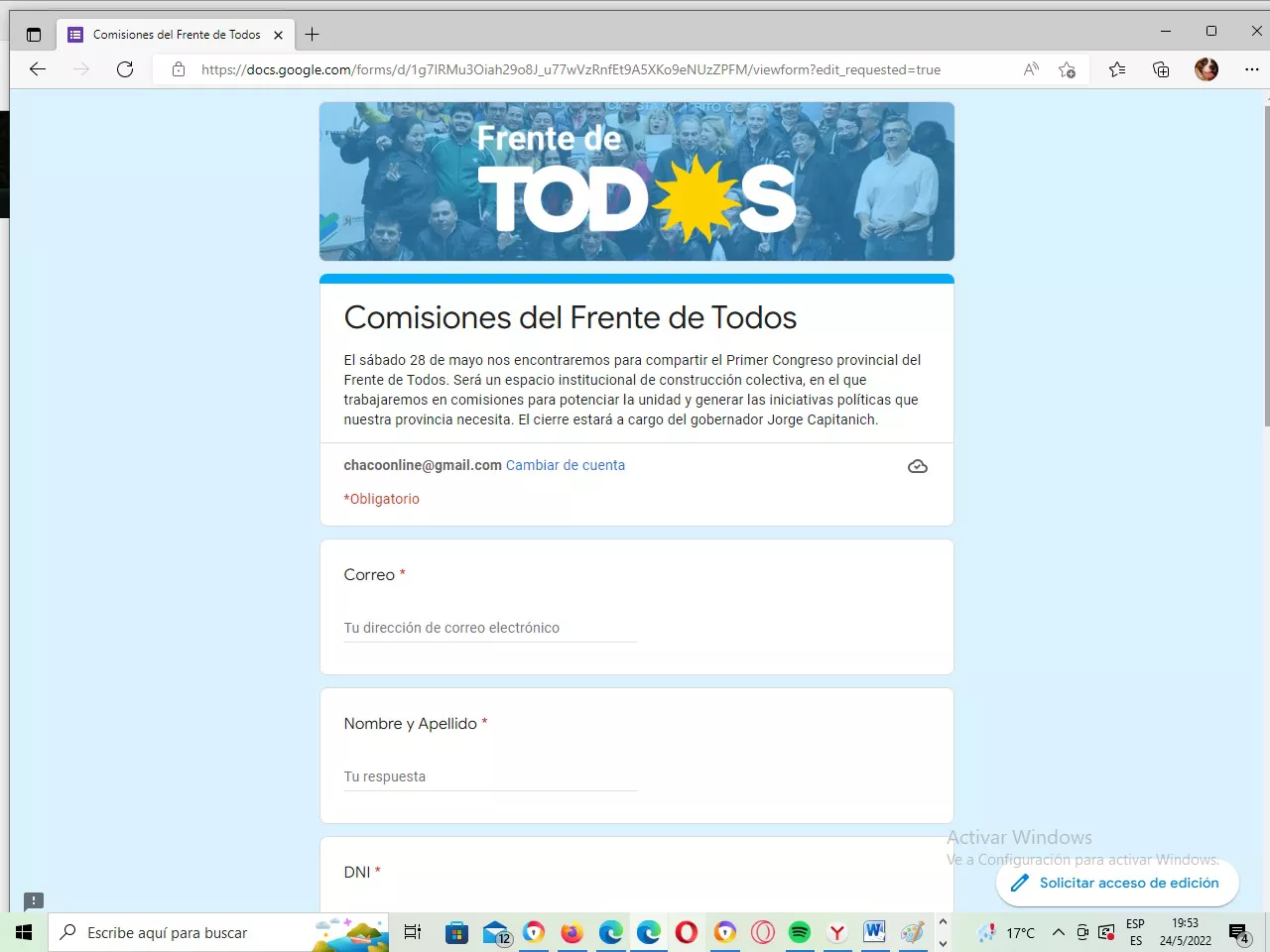Reload the page with the refresh icon

tap(125, 69)
